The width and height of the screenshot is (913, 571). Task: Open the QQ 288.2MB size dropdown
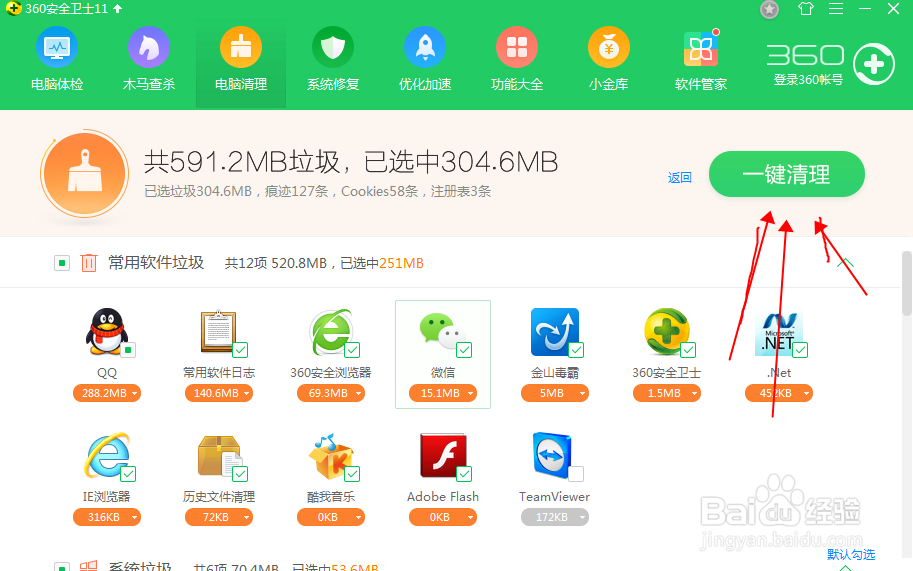click(x=107, y=393)
